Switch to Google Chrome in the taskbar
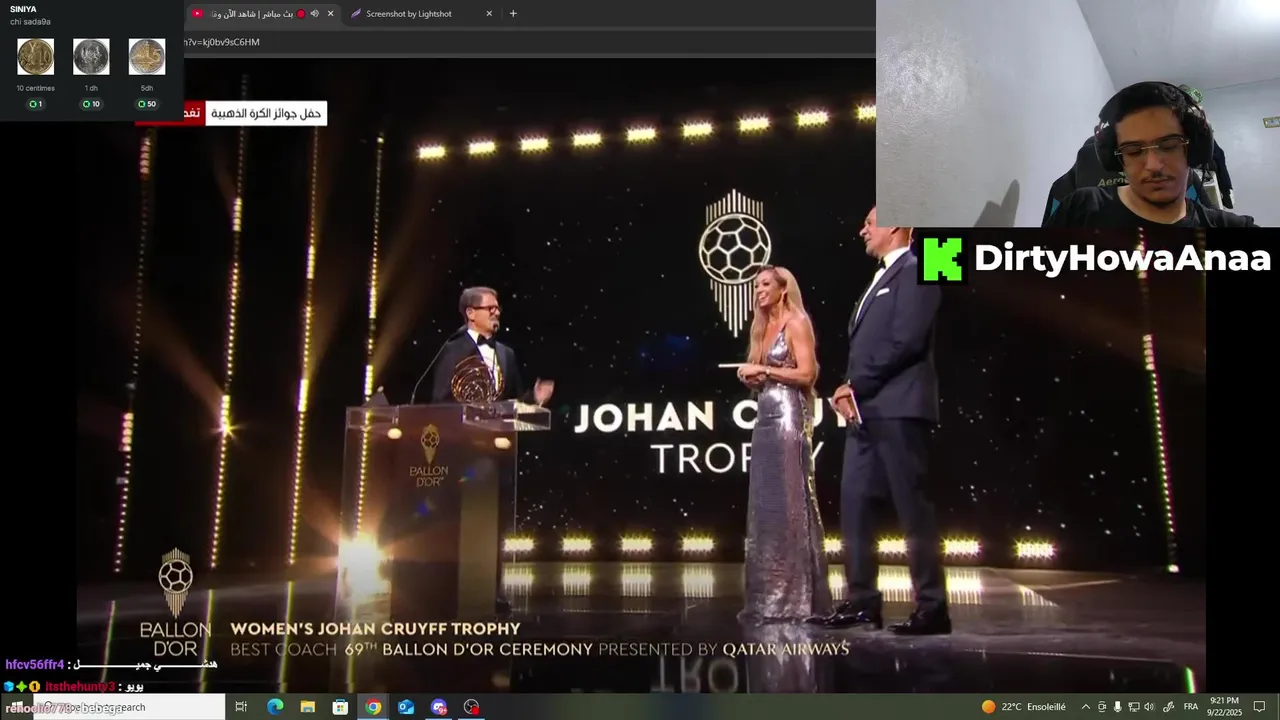 click(373, 707)
